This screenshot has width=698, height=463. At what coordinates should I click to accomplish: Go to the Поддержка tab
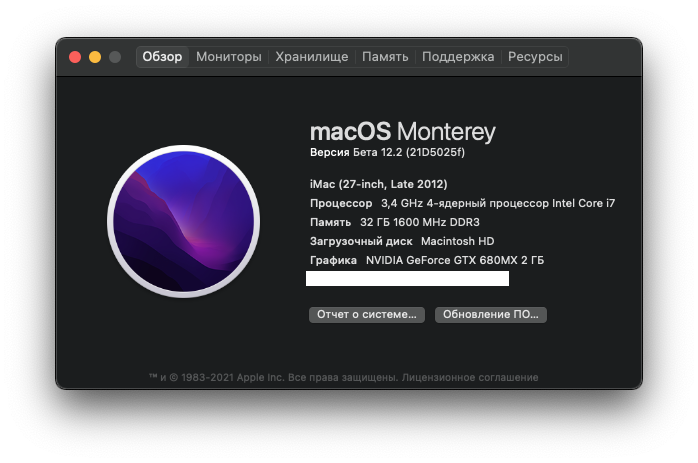click(x=458, y=57)
